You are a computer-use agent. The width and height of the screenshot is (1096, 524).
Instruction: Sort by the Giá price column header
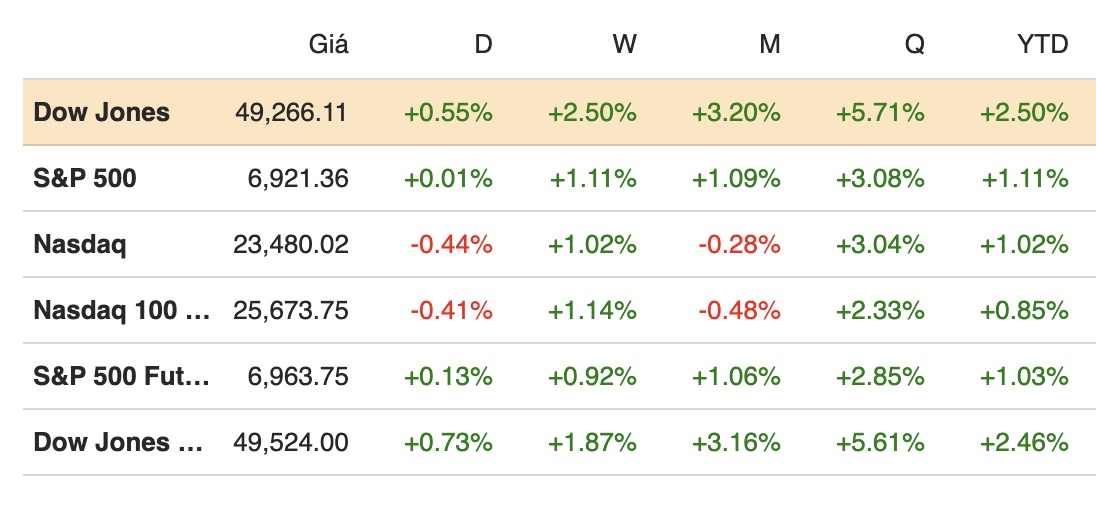point(329,45)
